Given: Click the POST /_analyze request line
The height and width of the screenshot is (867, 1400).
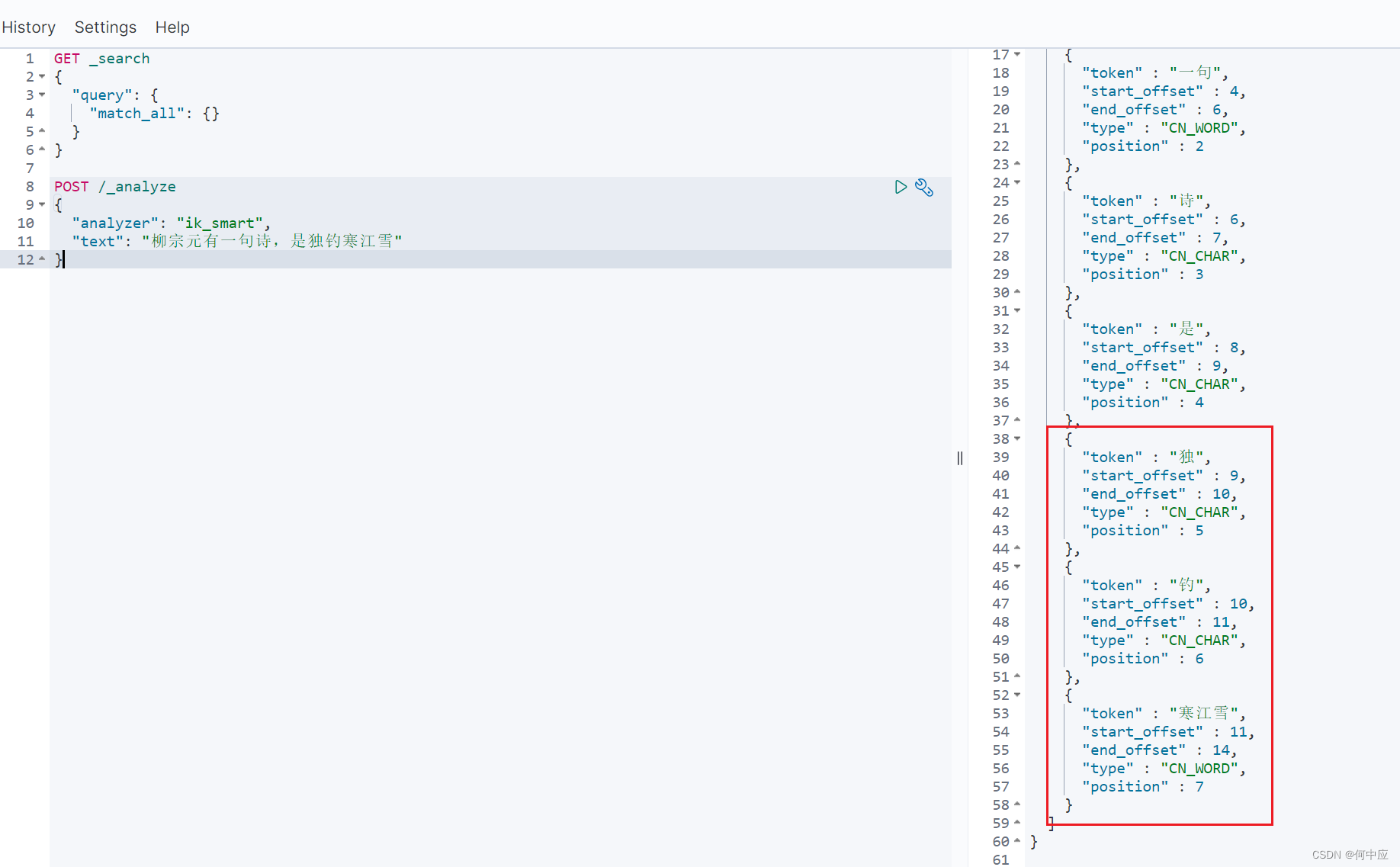Looking at the screenshot, I should click(115, 187).
